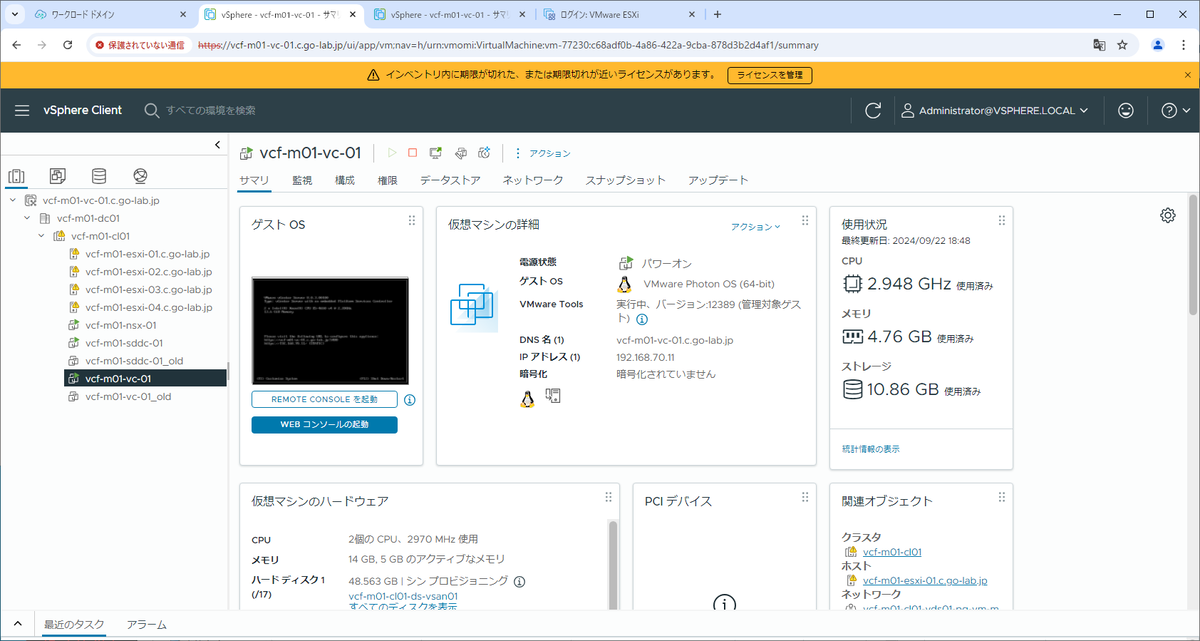Open the summary page settings gear
Image resolution: width=1200 pixels, height=641 pixels.
(x=1168, y=216)
